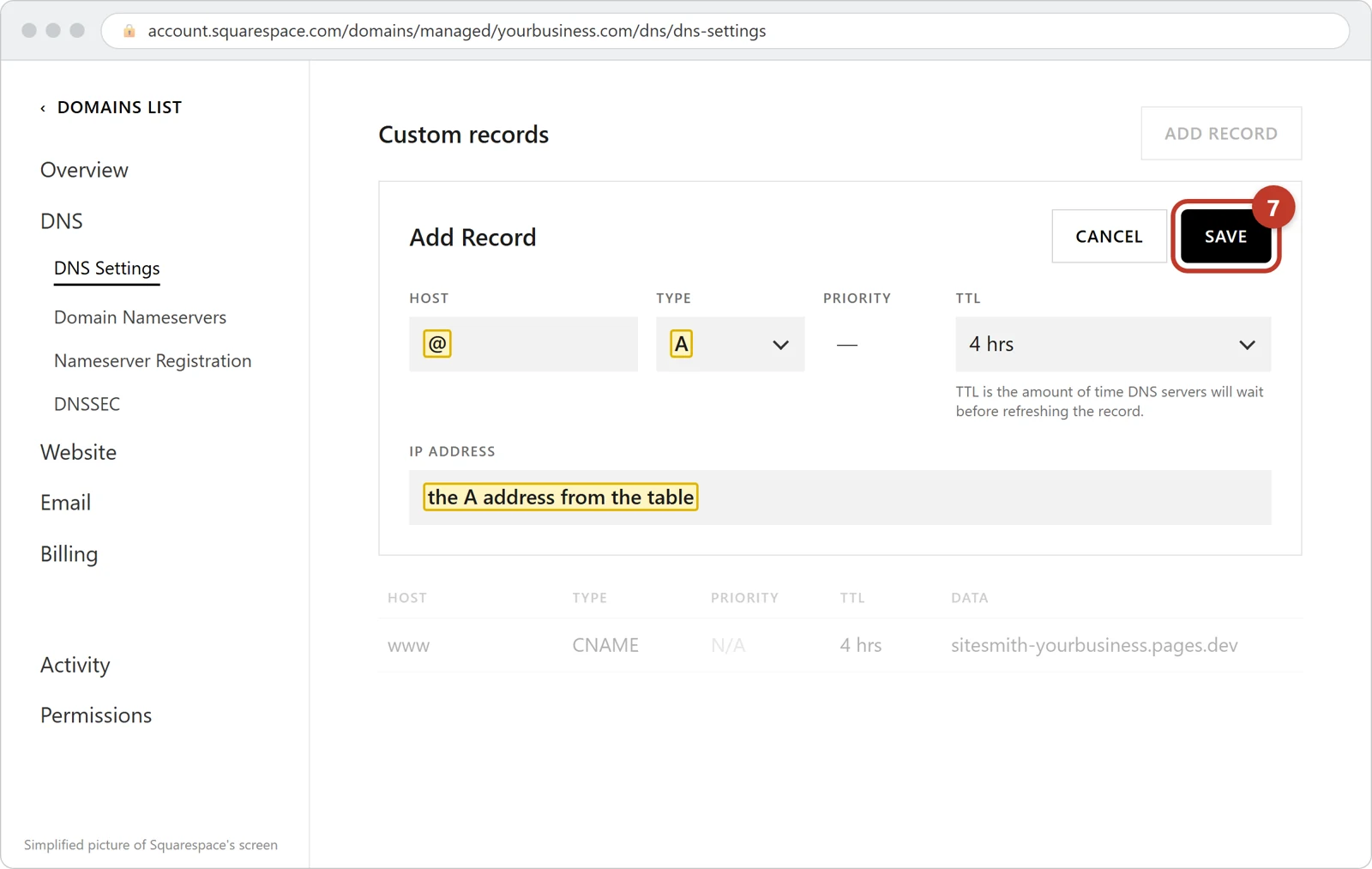The image size is (1372, 869).
Task: Click the CNAME type cell
Action: pyautogui.click(x=605, y=645)
